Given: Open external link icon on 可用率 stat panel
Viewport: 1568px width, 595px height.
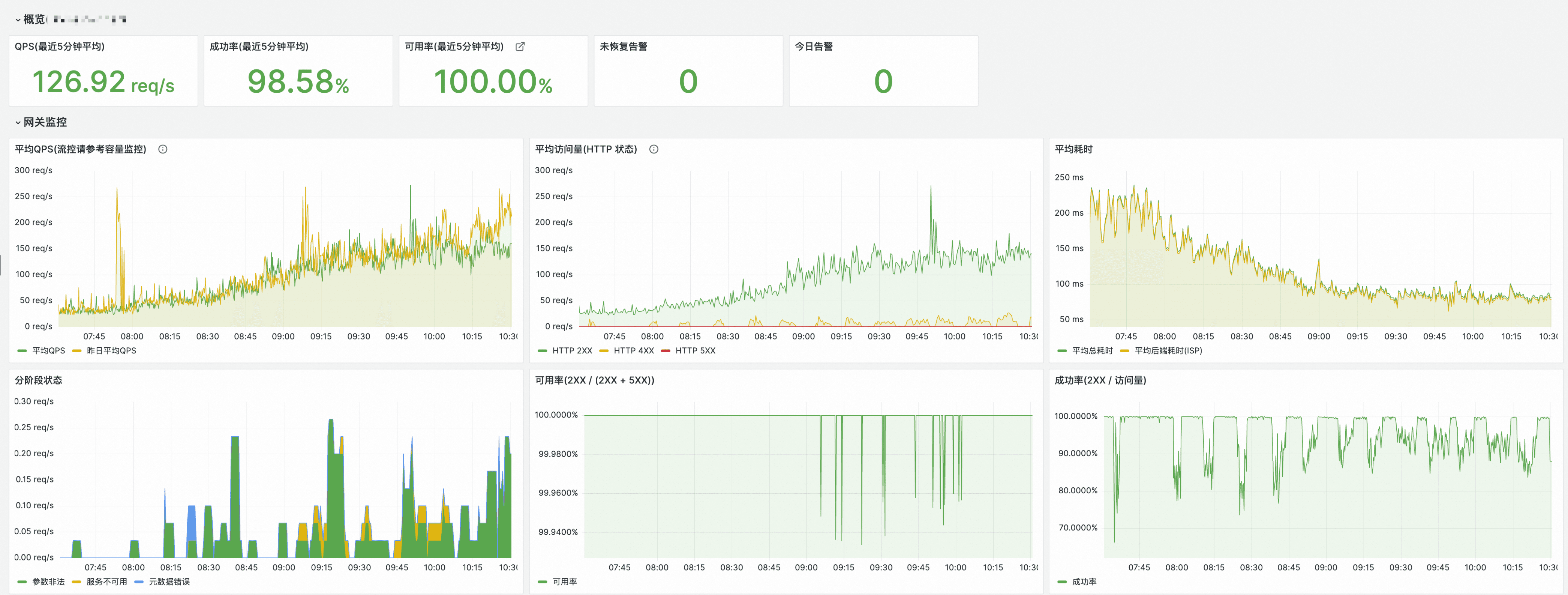Looking at the screenshot, I should tap(520, 47).
